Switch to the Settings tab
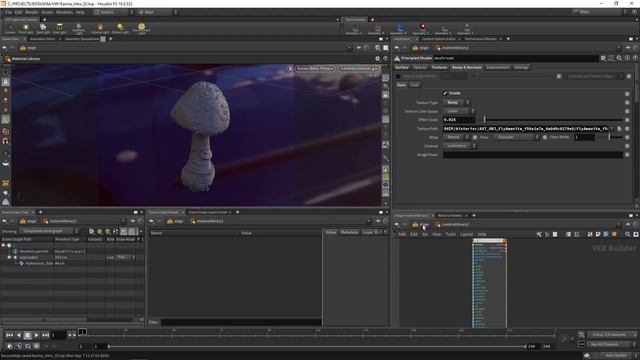Image resolution: width=640 pixels, height=360 pixels. (521, 67)
